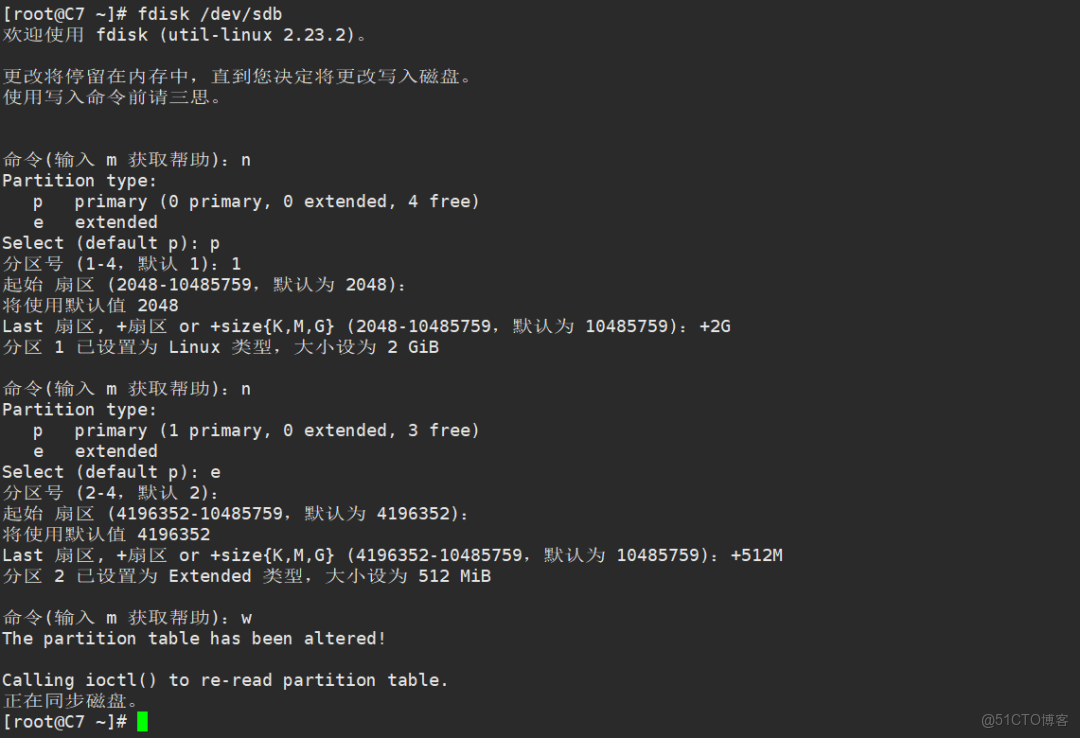Click the 'Calling ioctl()' output line

pos(224,680)
